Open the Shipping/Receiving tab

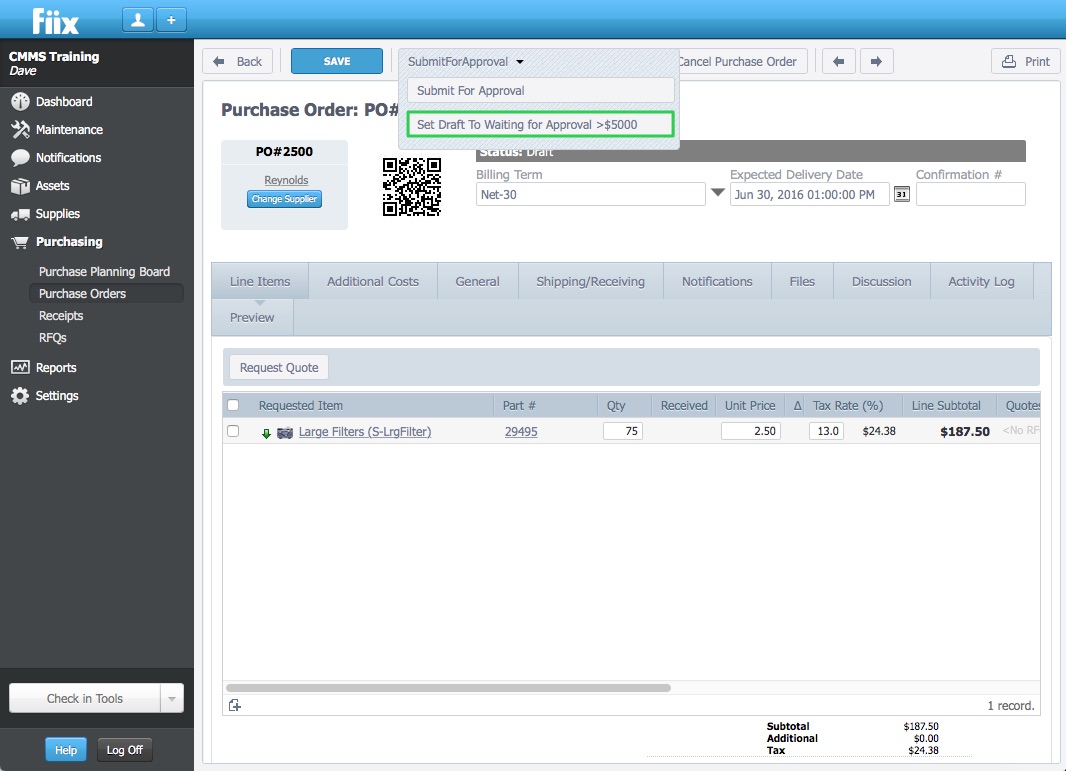pyautogui.click(x=590, y=281)
